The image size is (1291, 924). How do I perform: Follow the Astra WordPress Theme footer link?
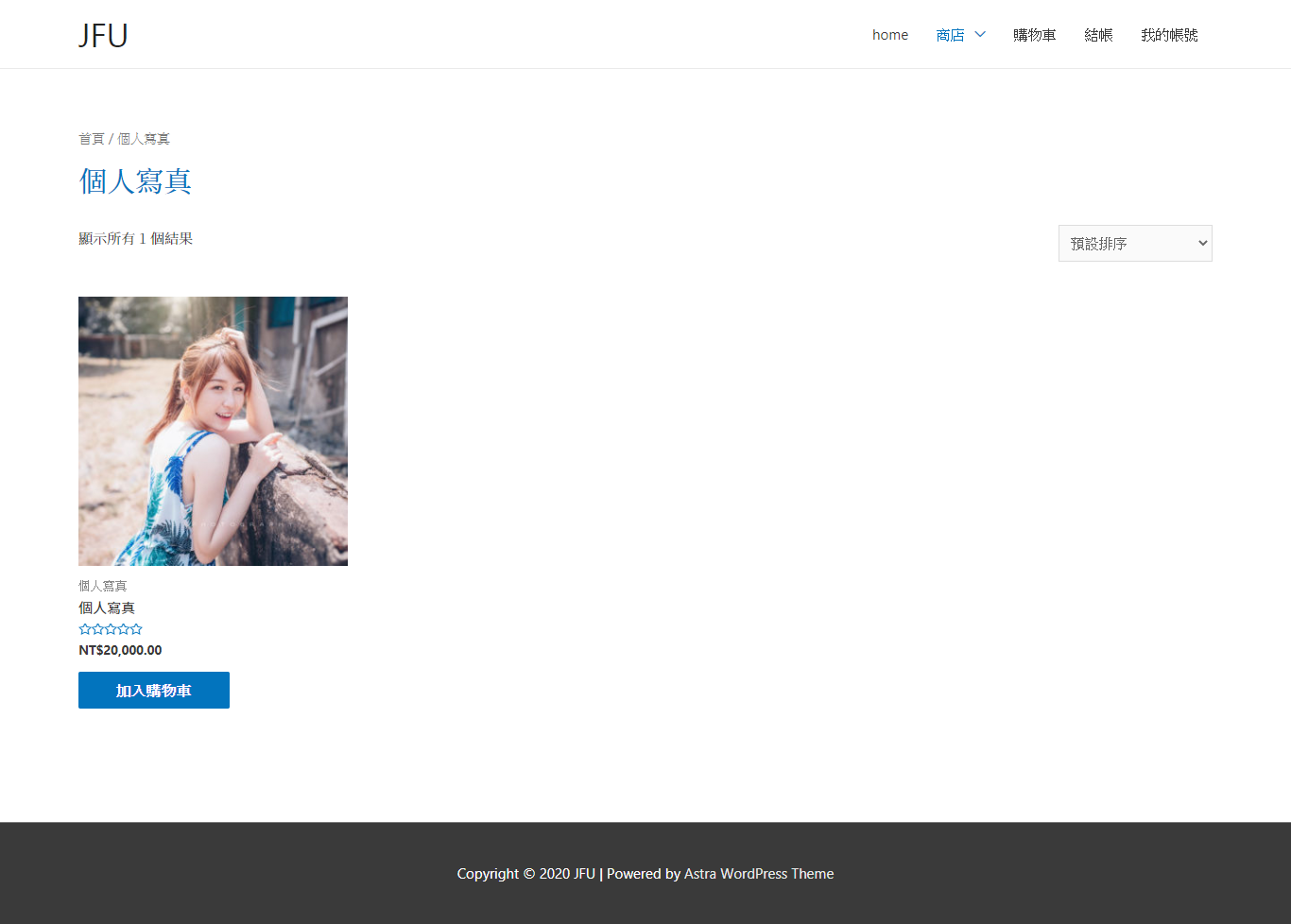click(x=759, y=874)
